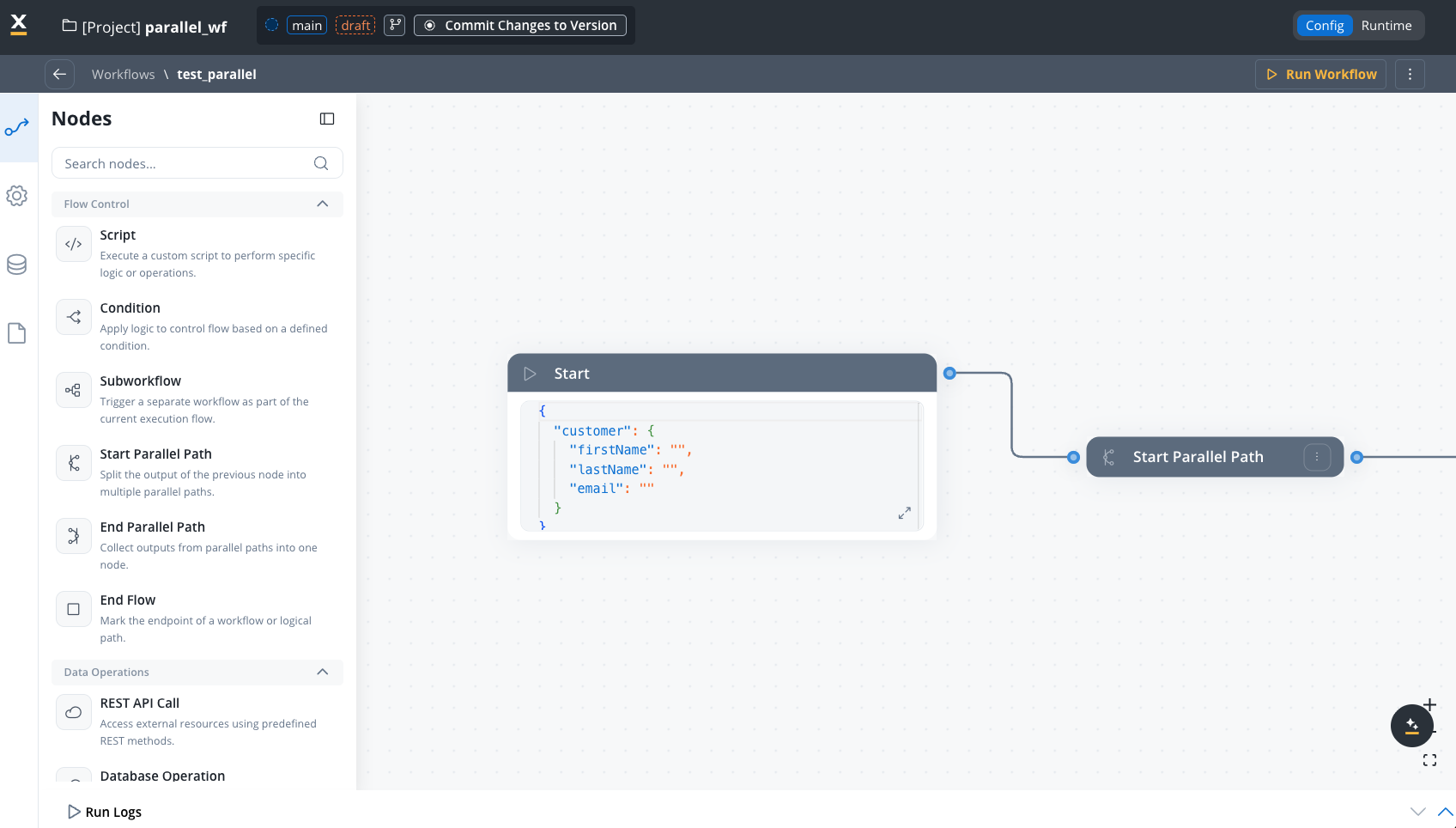This screenshot has width=1456, height=828.
Task: Open the workflow more options menu
Action: (1410, 75)
